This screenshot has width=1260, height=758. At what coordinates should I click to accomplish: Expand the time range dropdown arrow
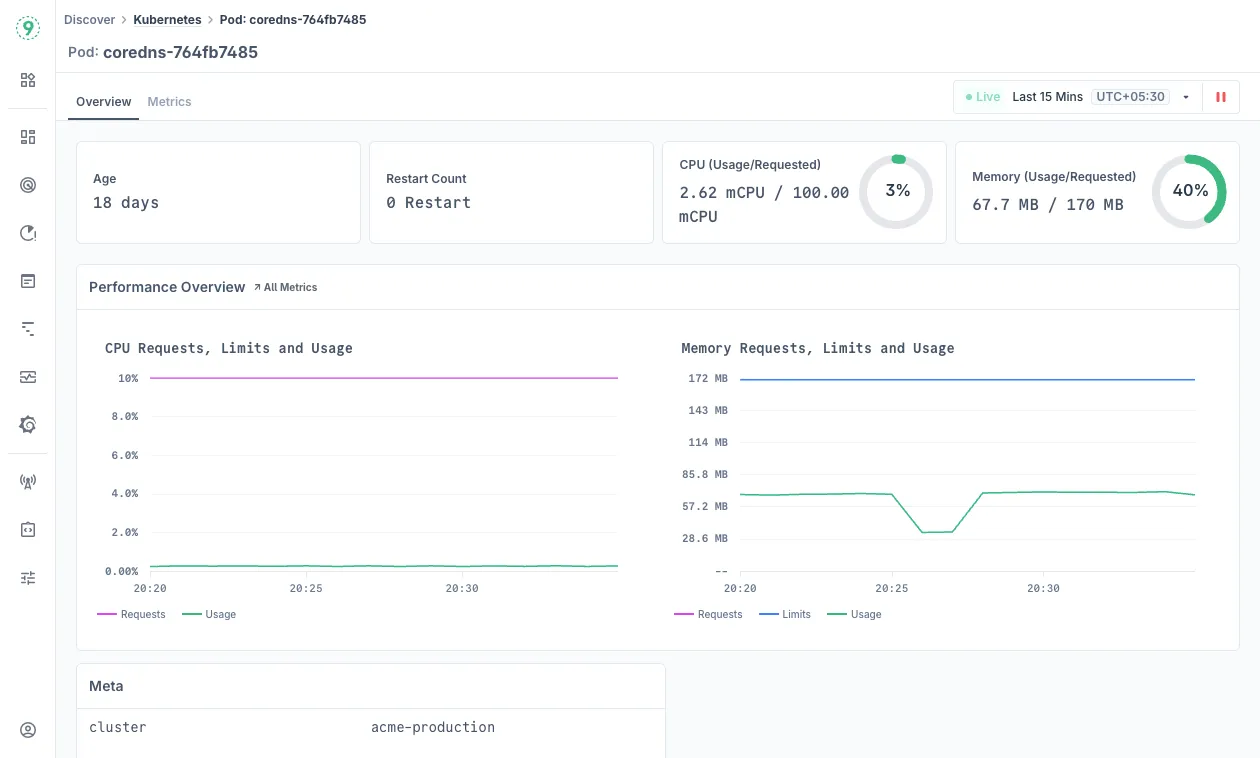click(x=1186, y=97)
